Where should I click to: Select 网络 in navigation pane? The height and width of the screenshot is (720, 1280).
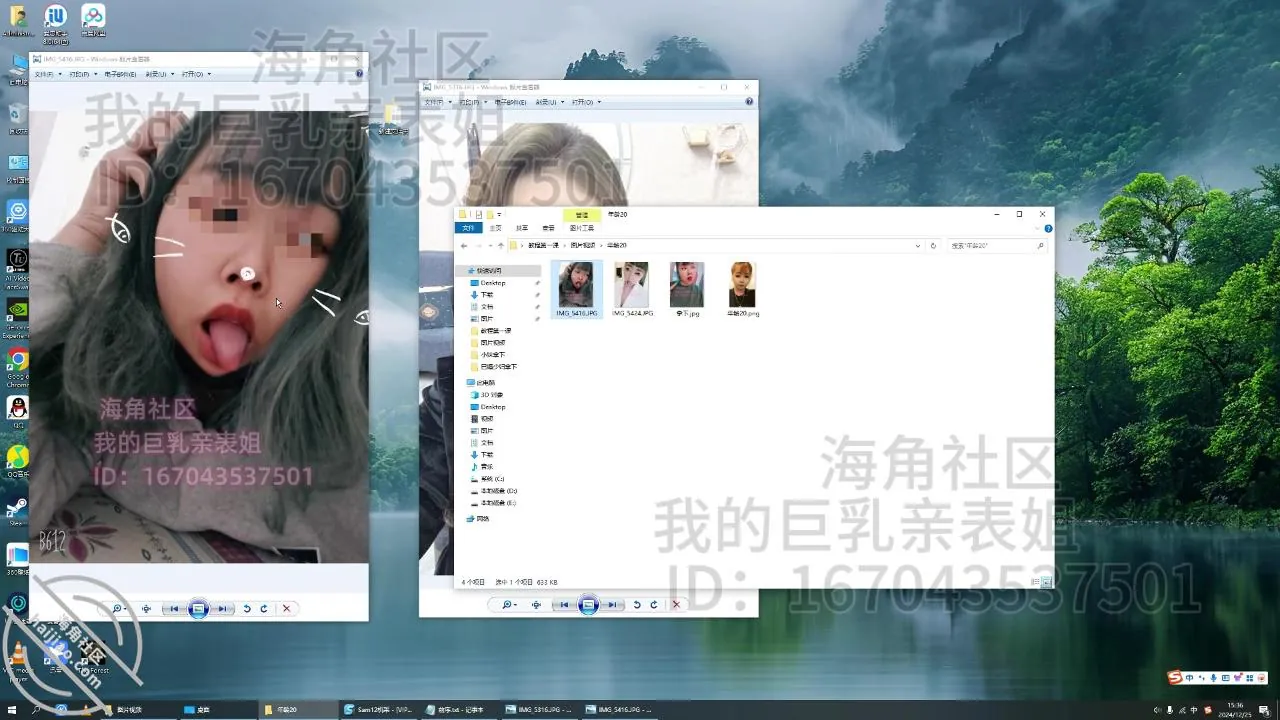(482, 519)
